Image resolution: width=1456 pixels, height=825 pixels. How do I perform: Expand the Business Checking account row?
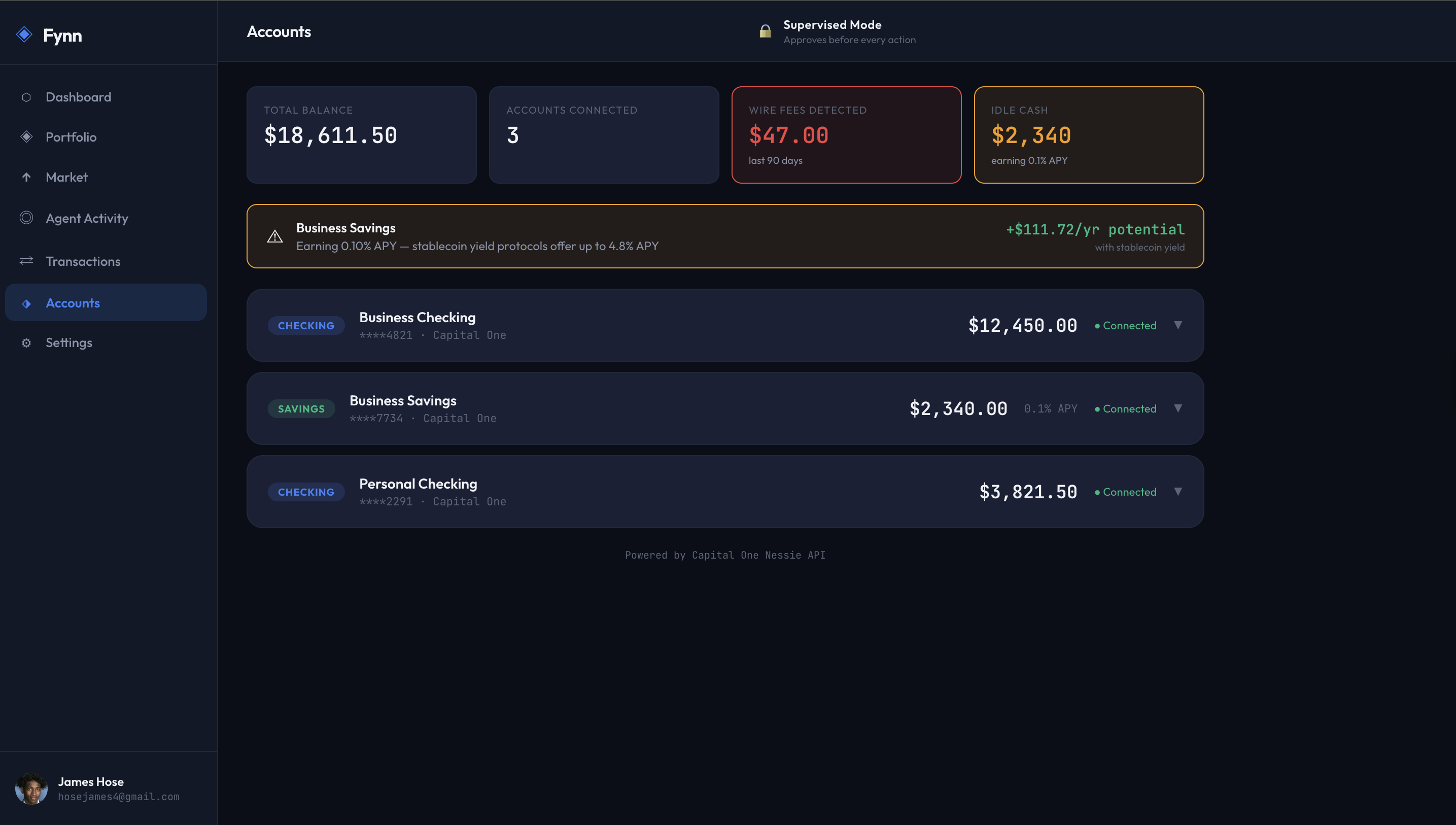1178,325
